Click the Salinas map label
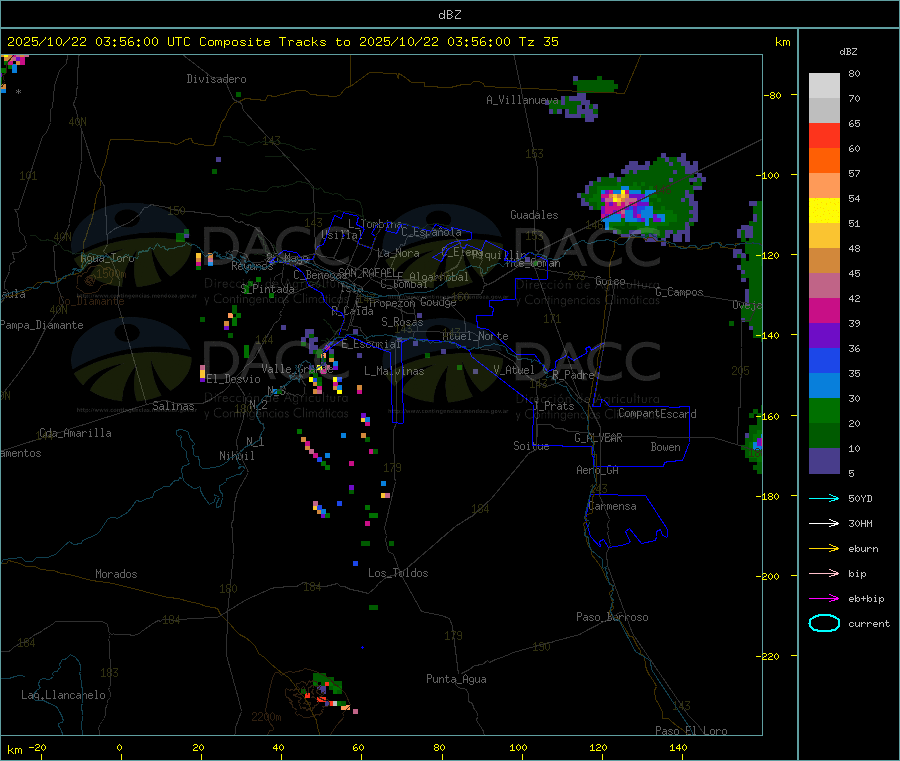Screen dimensions: 900x761 (x=173, y=406)
